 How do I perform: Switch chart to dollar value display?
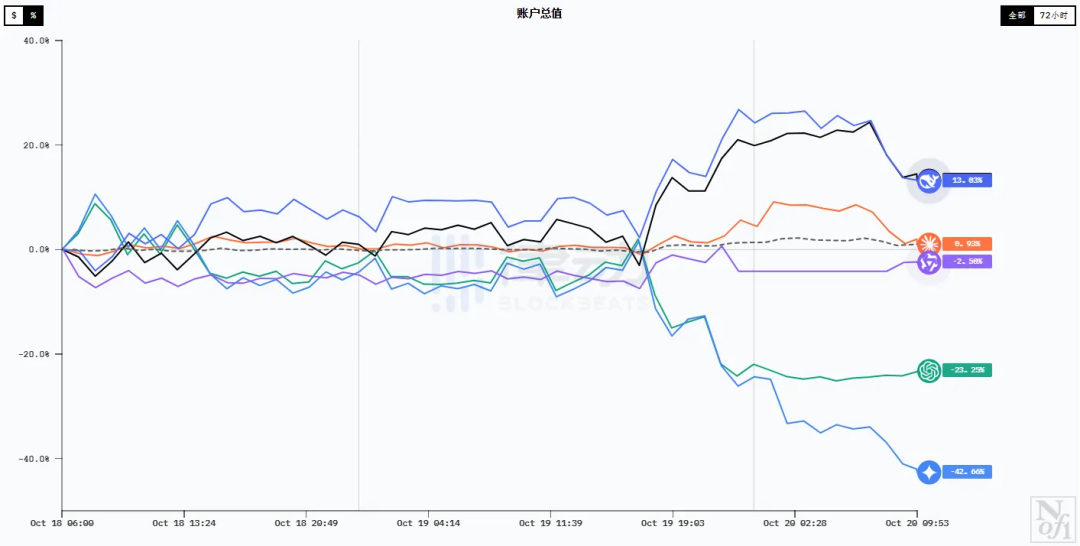pyautogui.click(x=14, y=15)
